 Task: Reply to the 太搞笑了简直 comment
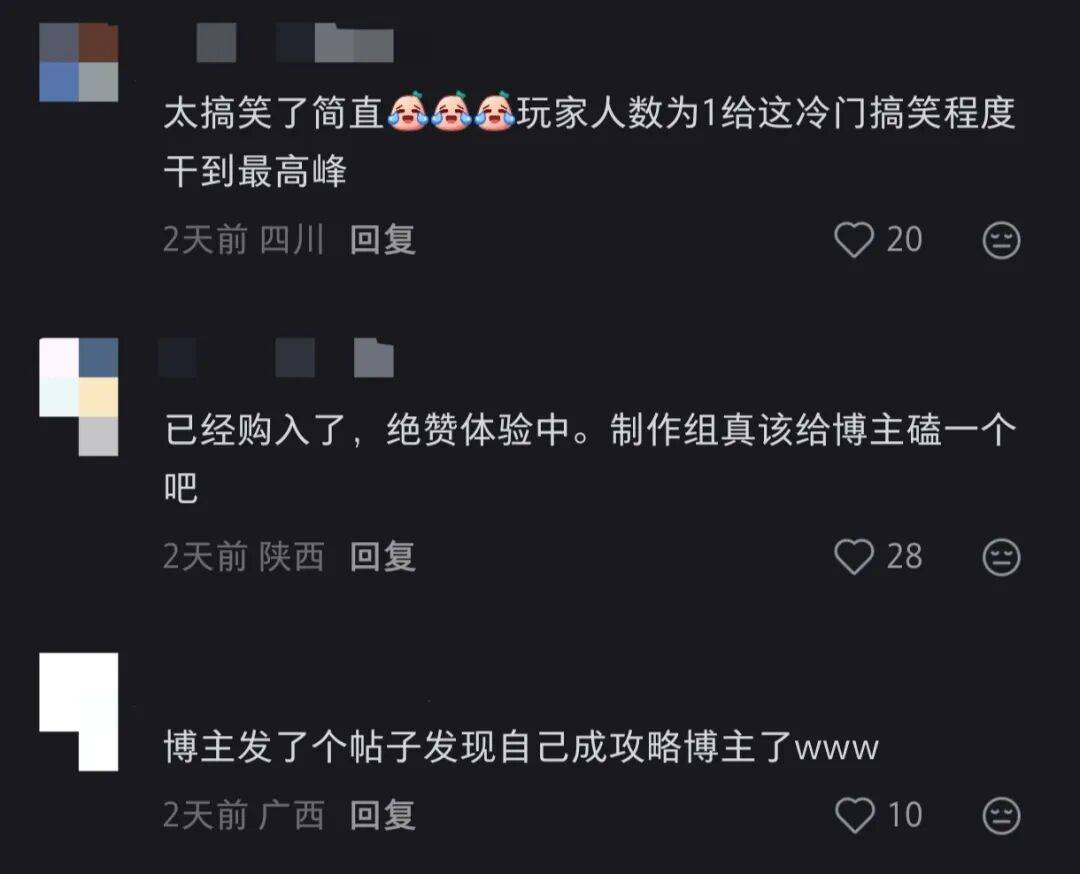pyautogui.click(x=382, y=240)
